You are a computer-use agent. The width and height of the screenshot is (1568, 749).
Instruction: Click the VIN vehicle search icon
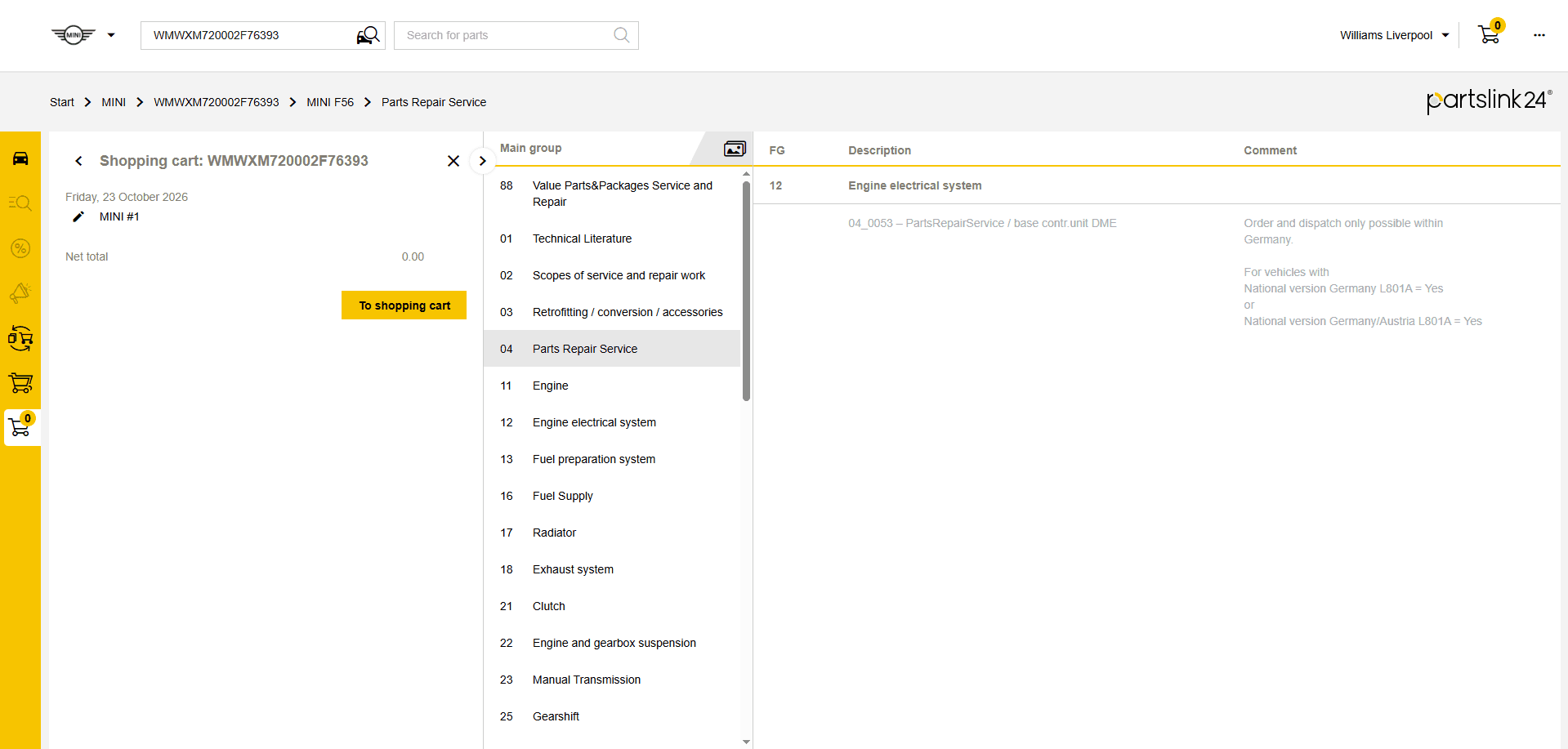pyautogui.click(x=369, y=35)
